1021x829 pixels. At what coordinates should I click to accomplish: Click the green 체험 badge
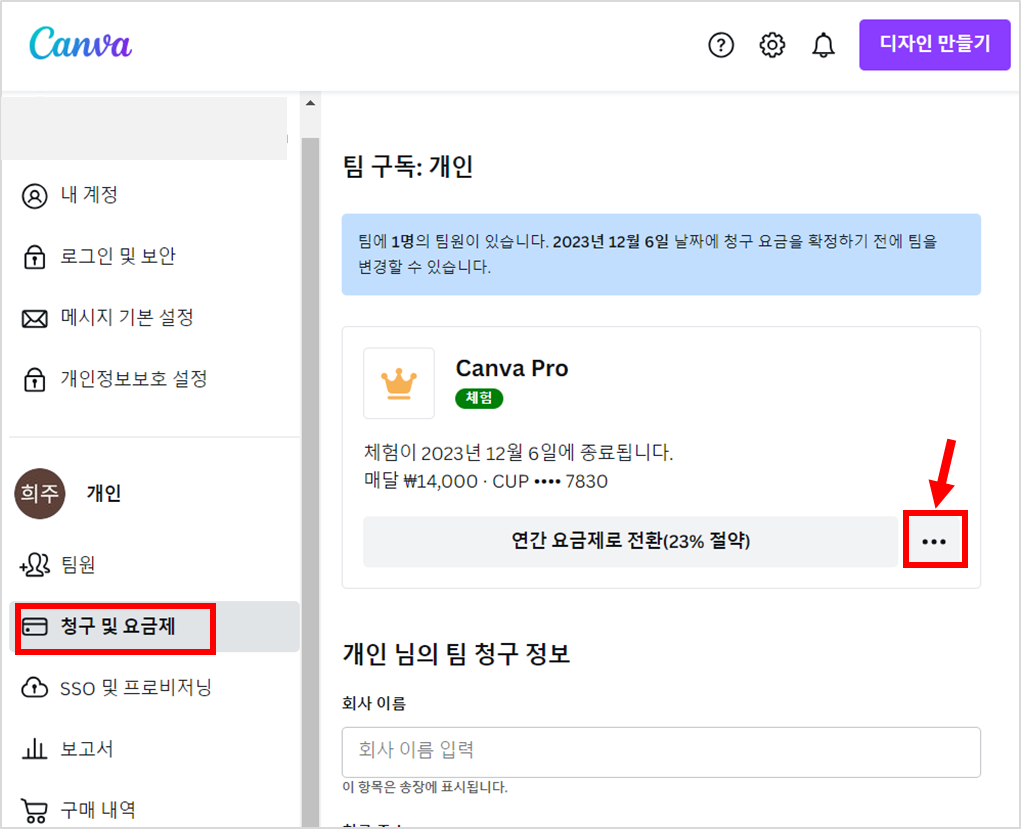point(479,398)
